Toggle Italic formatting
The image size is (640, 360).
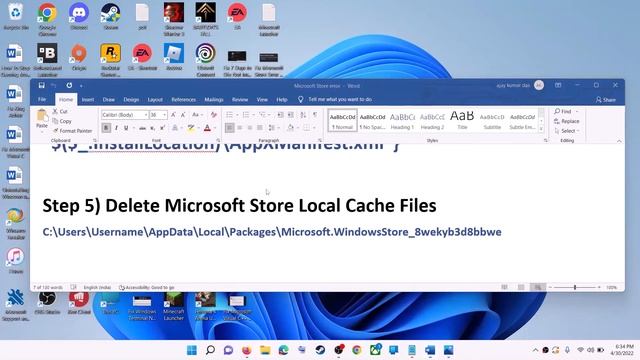click(x=116, y=128)
